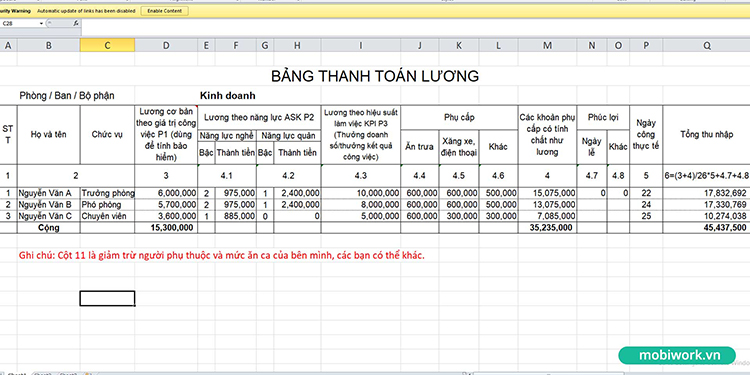The width and height of the screenshot is (750, 375).
Task: Click the 'Nguyễn Văn A' name cell
Action: point(49,193)
